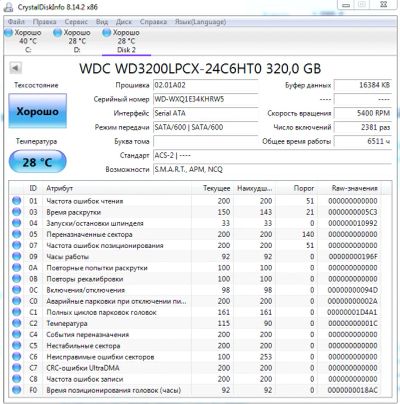The height and width of the screenshot is (404, 400).
Task: Open the Диск menu
Action: click(x=124, y=22)
